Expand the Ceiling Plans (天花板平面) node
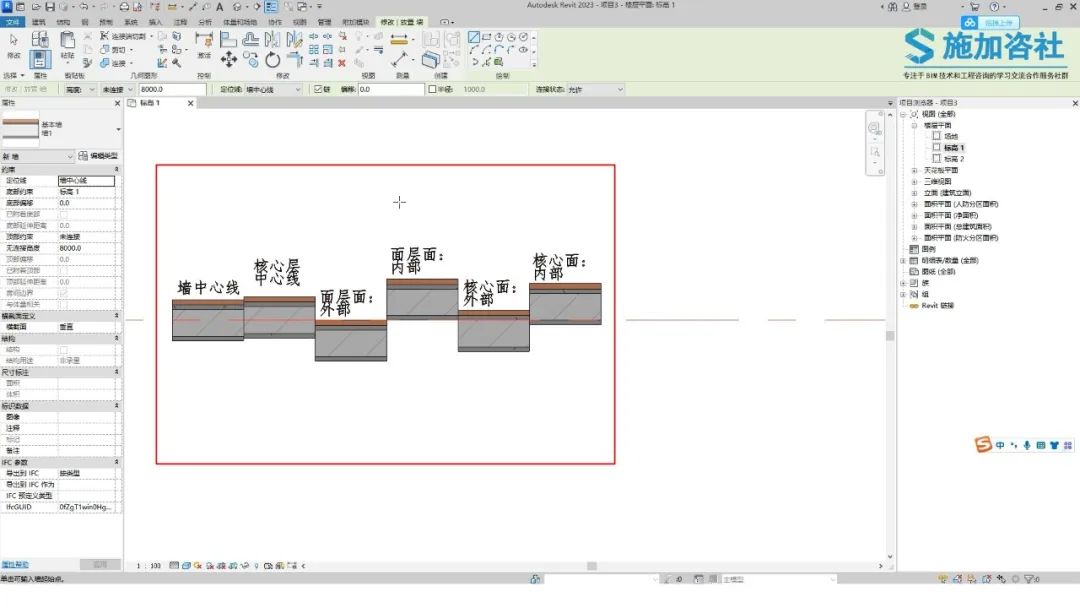This screenshot has height=608, width=1080. pyautogui.click(x=915, y=170)
